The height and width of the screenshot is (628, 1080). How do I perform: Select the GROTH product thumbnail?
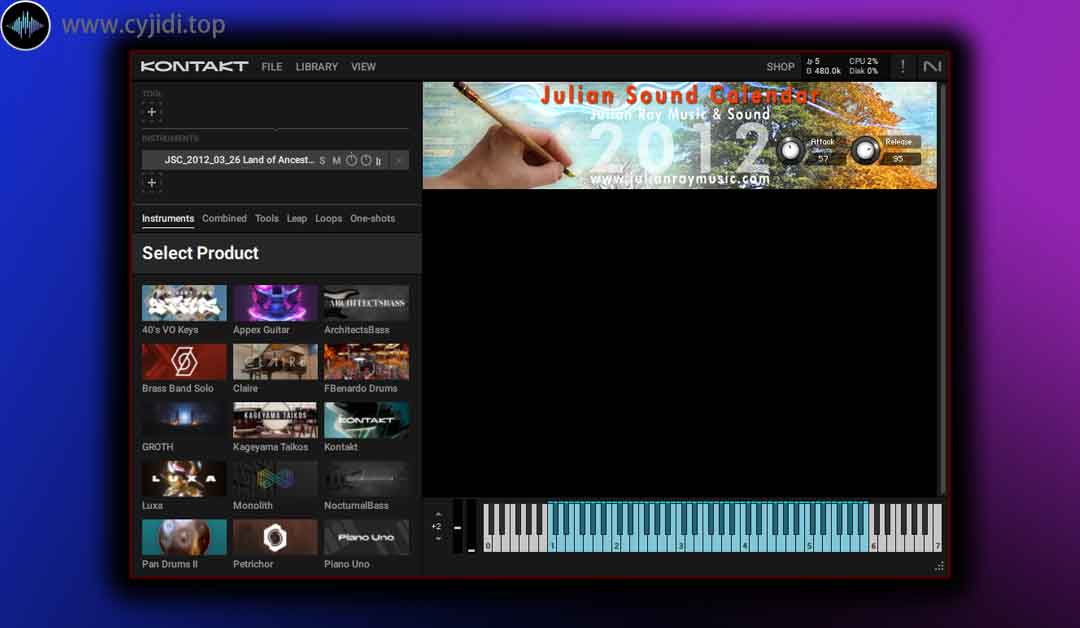coord(184,420)
